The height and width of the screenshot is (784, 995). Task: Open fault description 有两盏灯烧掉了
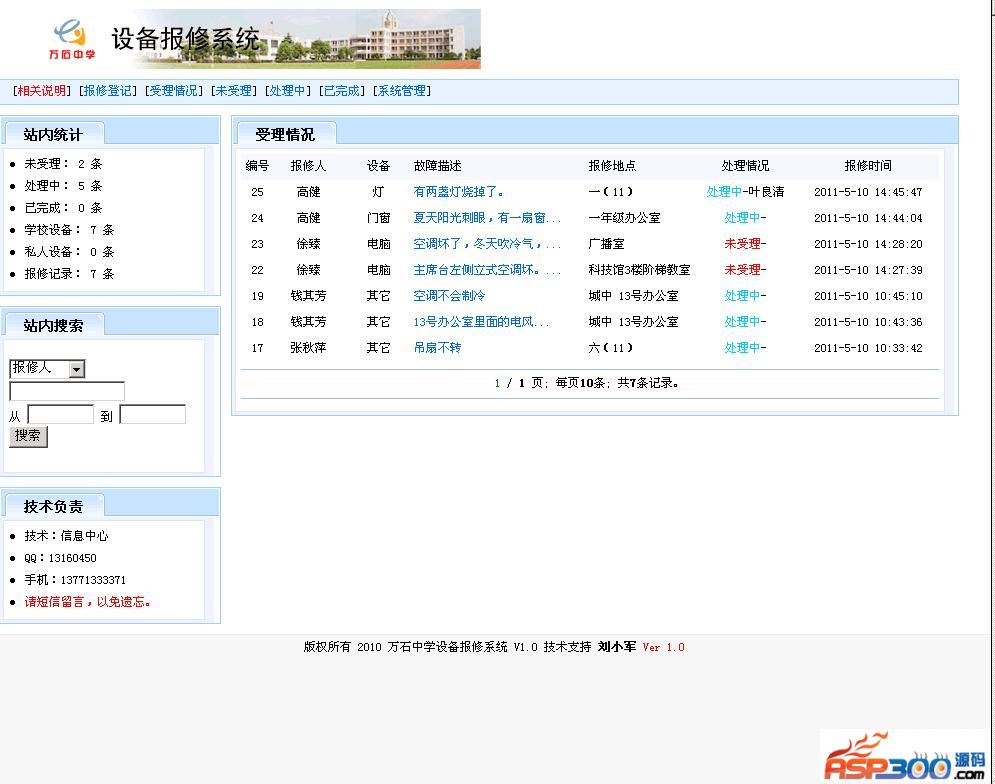[x=459, y=192]
